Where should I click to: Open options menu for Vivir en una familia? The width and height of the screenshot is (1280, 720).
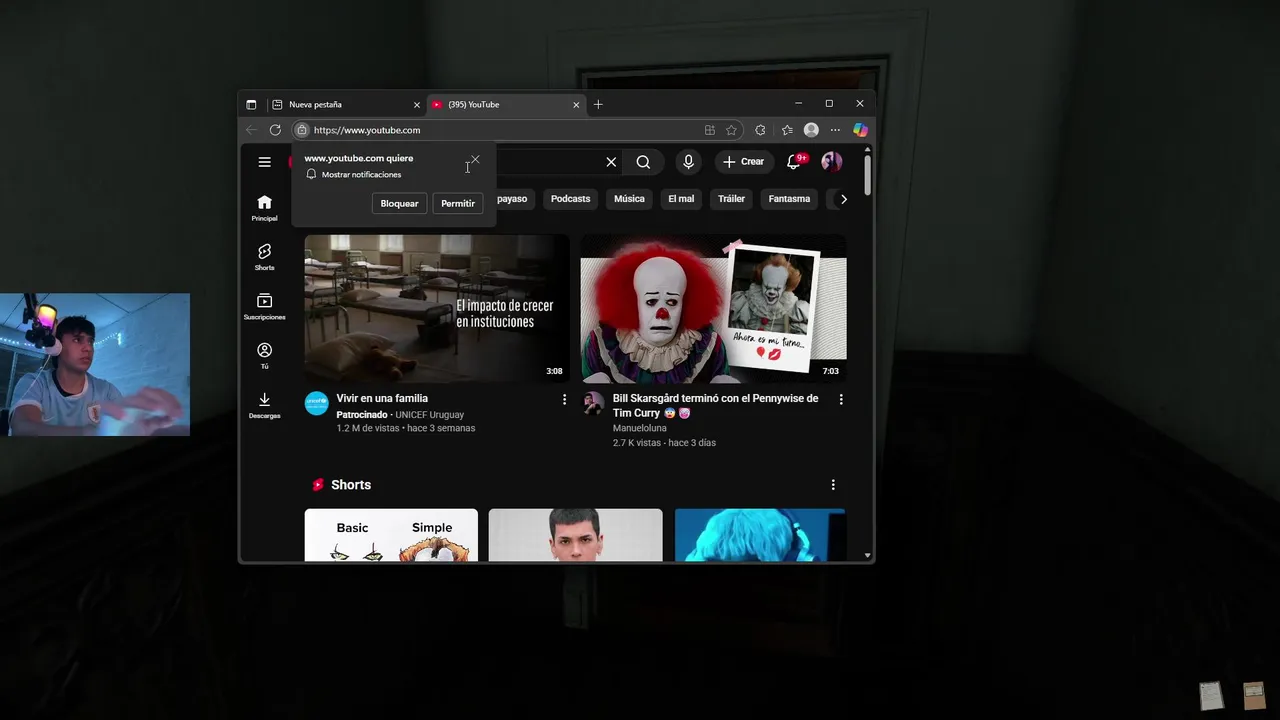[x=564, y=399]
